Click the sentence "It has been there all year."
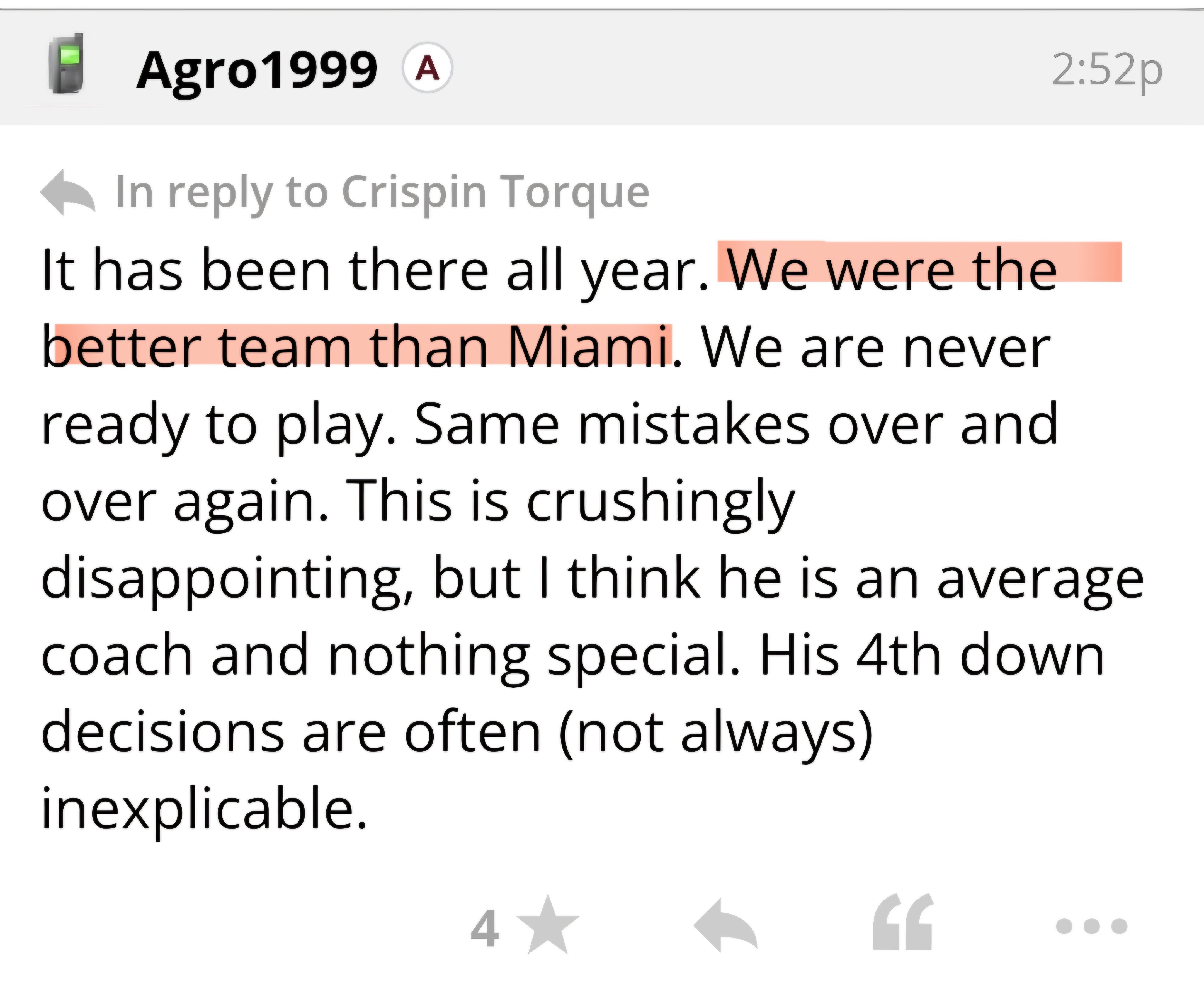 pos(375,270)
